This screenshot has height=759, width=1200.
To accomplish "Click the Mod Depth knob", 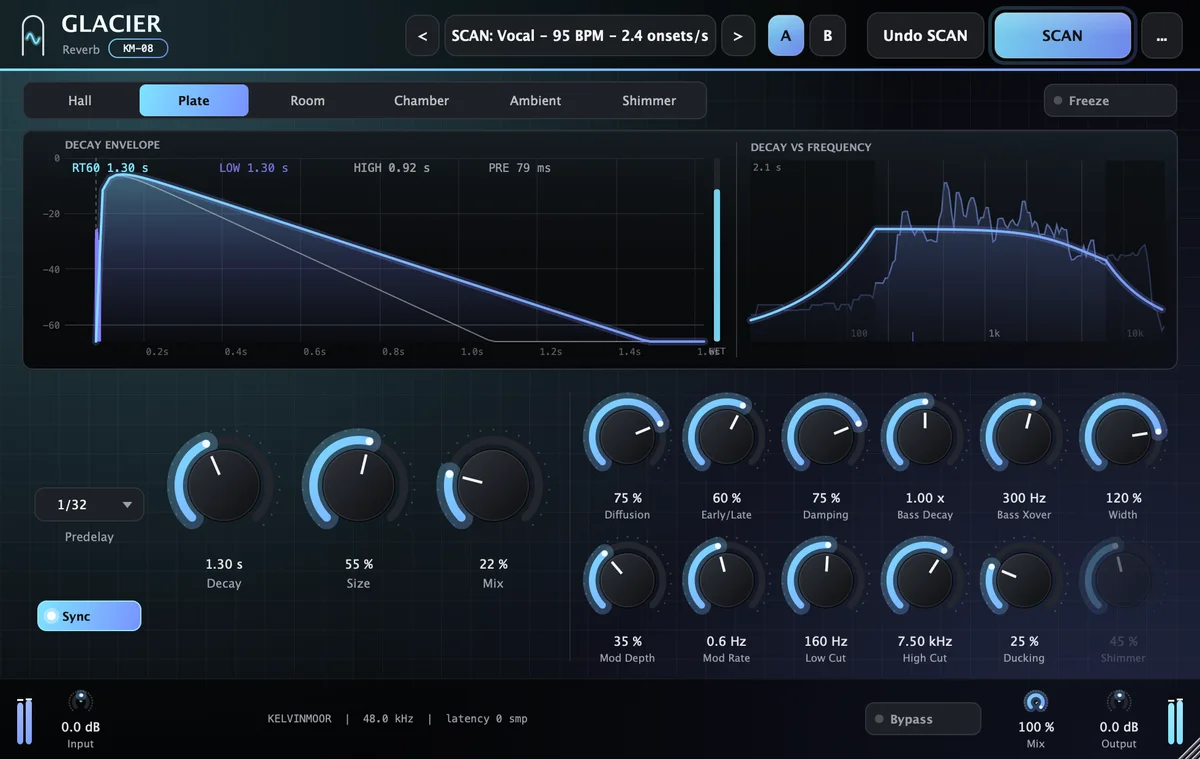I will [x=627, y=579].
